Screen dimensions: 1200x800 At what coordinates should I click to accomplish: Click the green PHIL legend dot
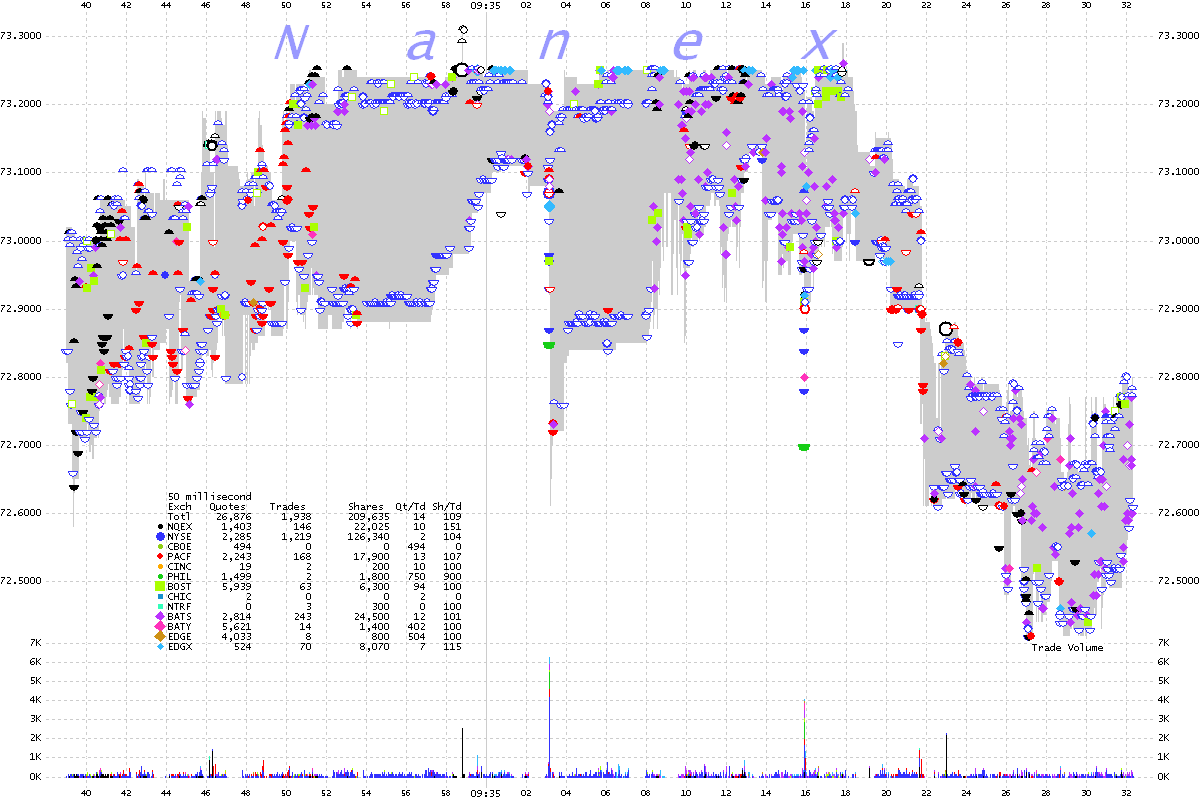pyautogui.click(x=160, y=574)
